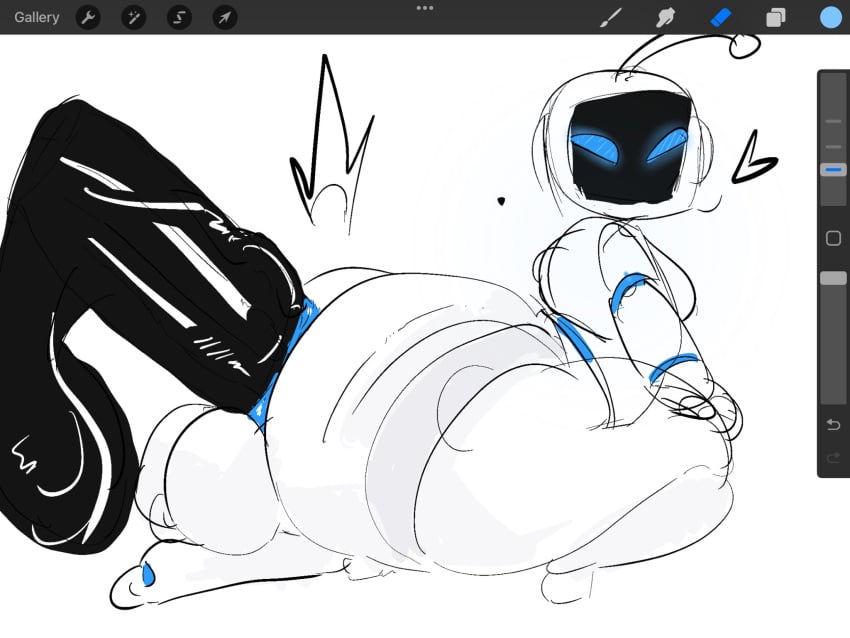
Task: Activate the Selection tool
Action: [179, 18]
